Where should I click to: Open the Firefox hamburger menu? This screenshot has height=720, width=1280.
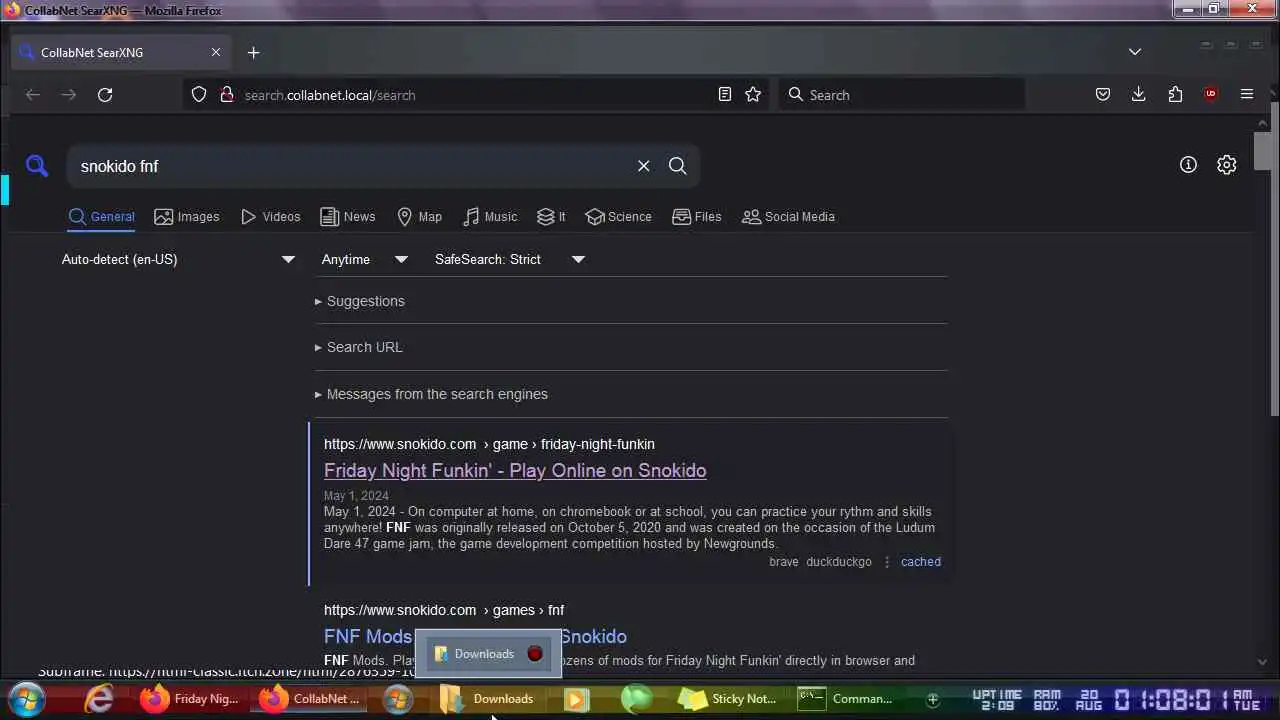[x=1247, y=94]
